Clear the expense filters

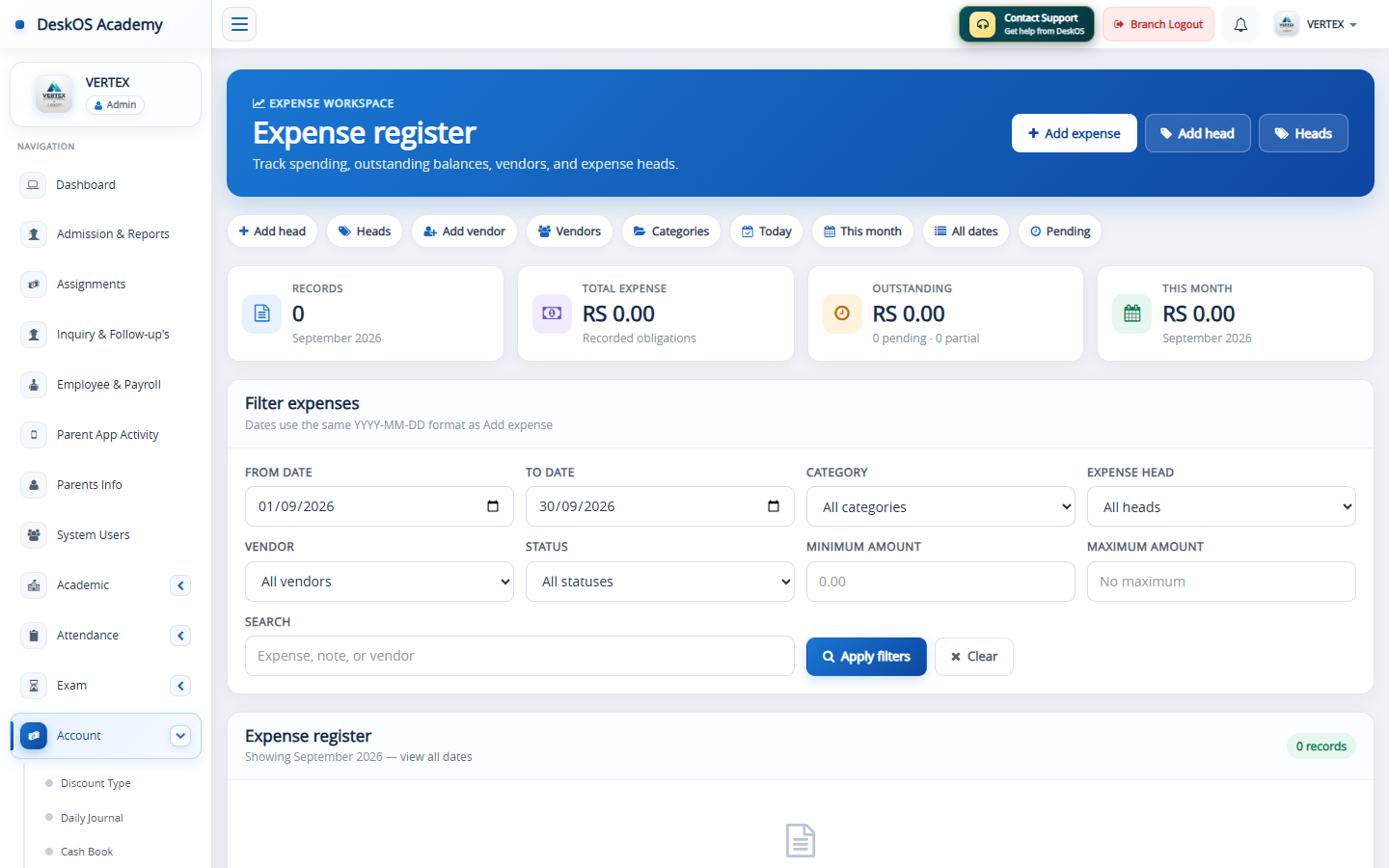[973, 657]
